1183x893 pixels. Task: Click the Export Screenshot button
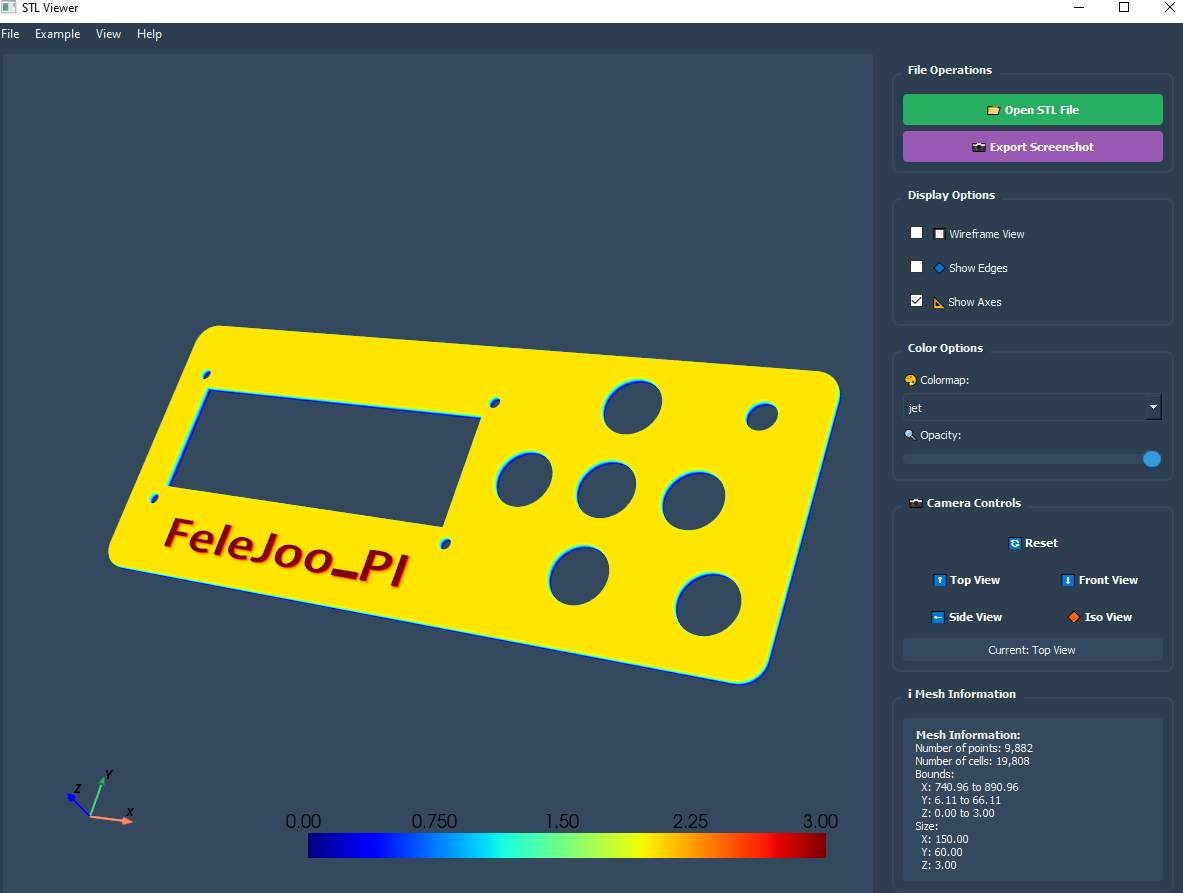(x=1032, y=146)
